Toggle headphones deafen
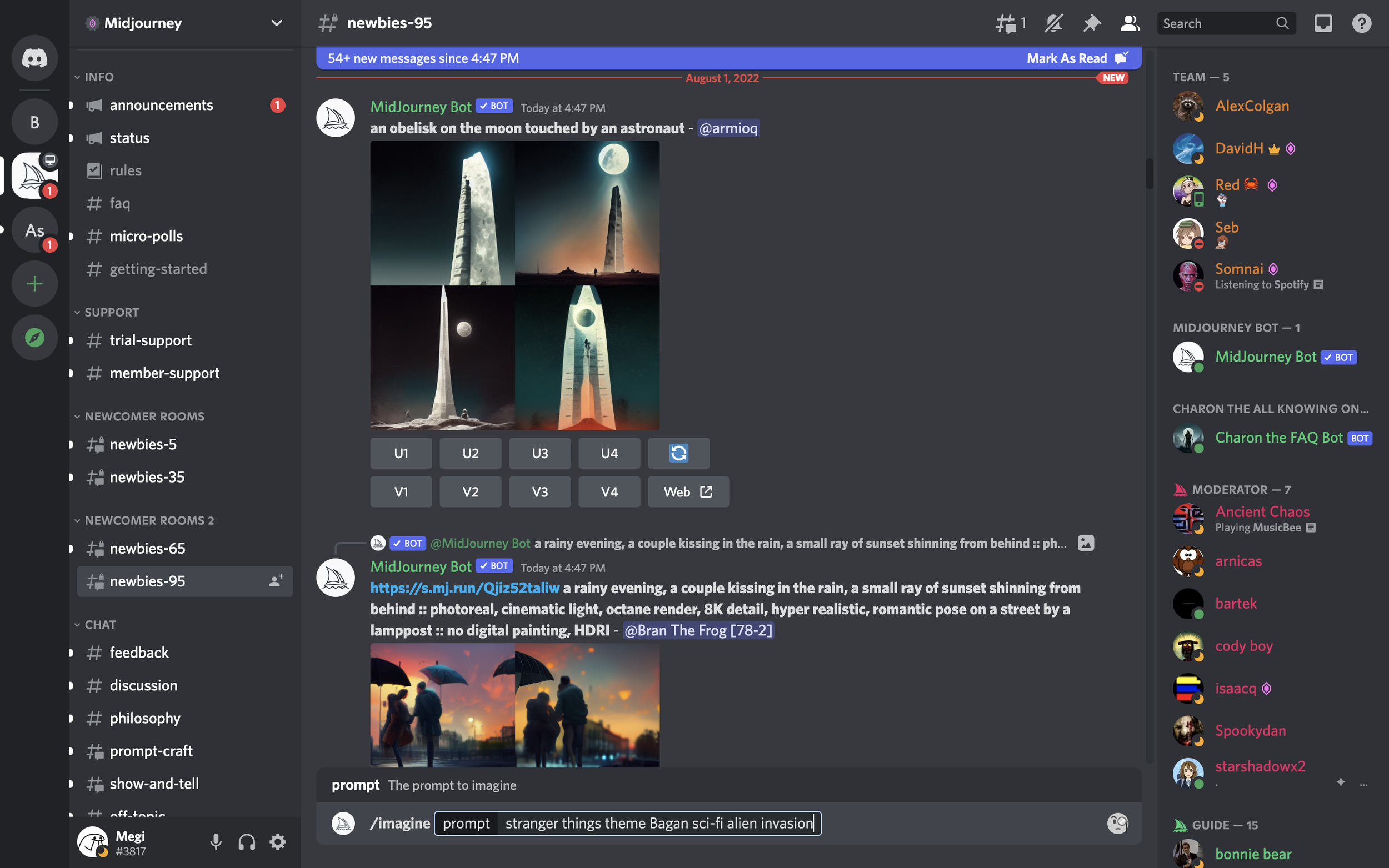 click(247, 842)
